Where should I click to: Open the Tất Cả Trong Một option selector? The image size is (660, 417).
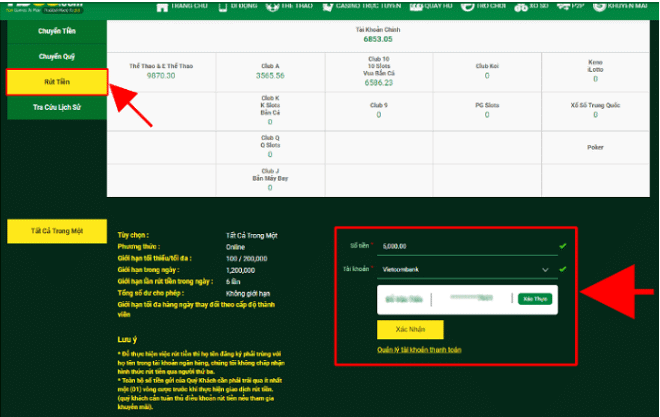pos(56,230)
